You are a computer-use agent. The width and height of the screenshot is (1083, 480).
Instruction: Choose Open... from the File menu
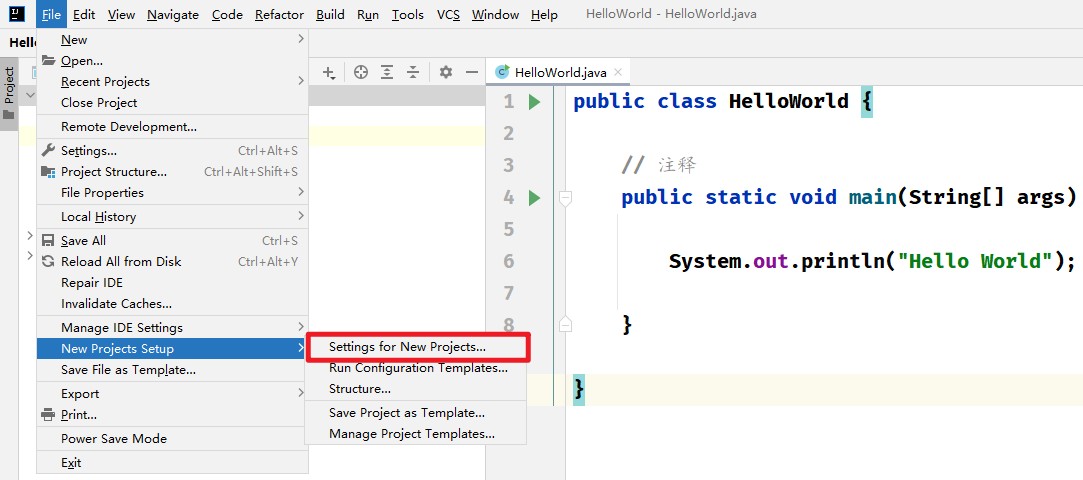click(x=172, y=61)
